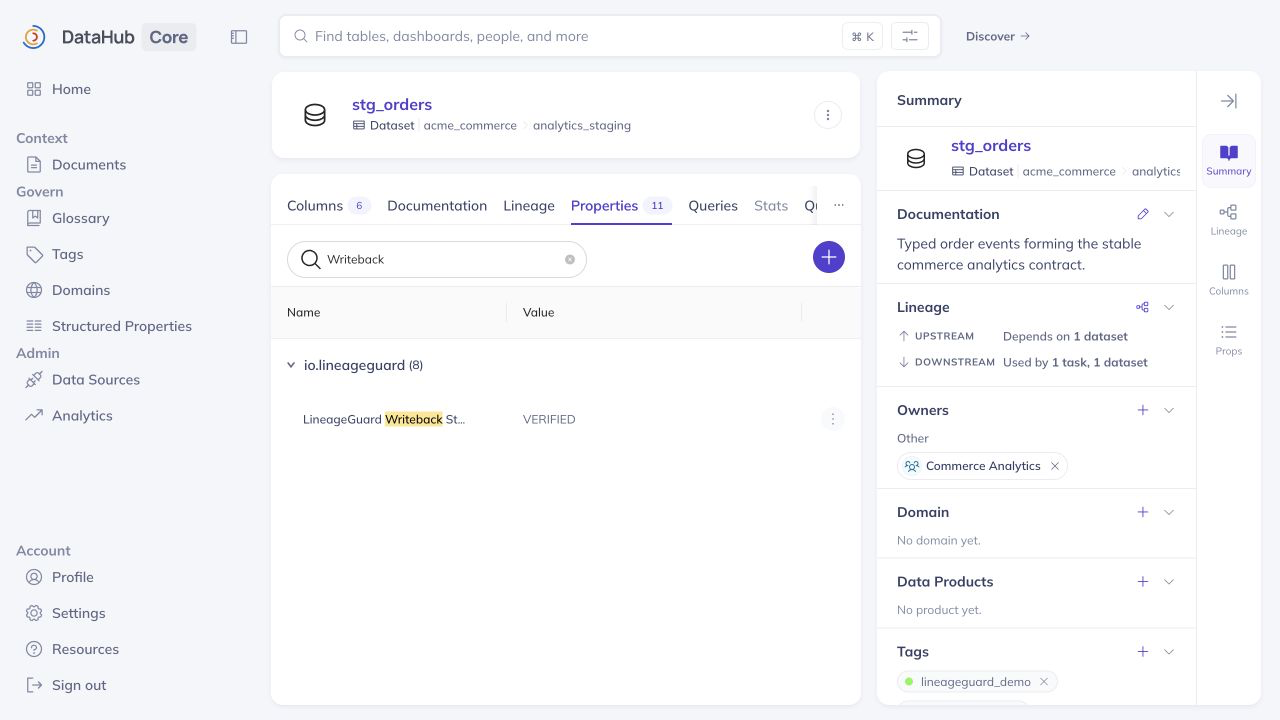Select Summary icon in right rail
This screenshot has width=1280, height=720.
pyautogui.click(x=1229, y=160)
